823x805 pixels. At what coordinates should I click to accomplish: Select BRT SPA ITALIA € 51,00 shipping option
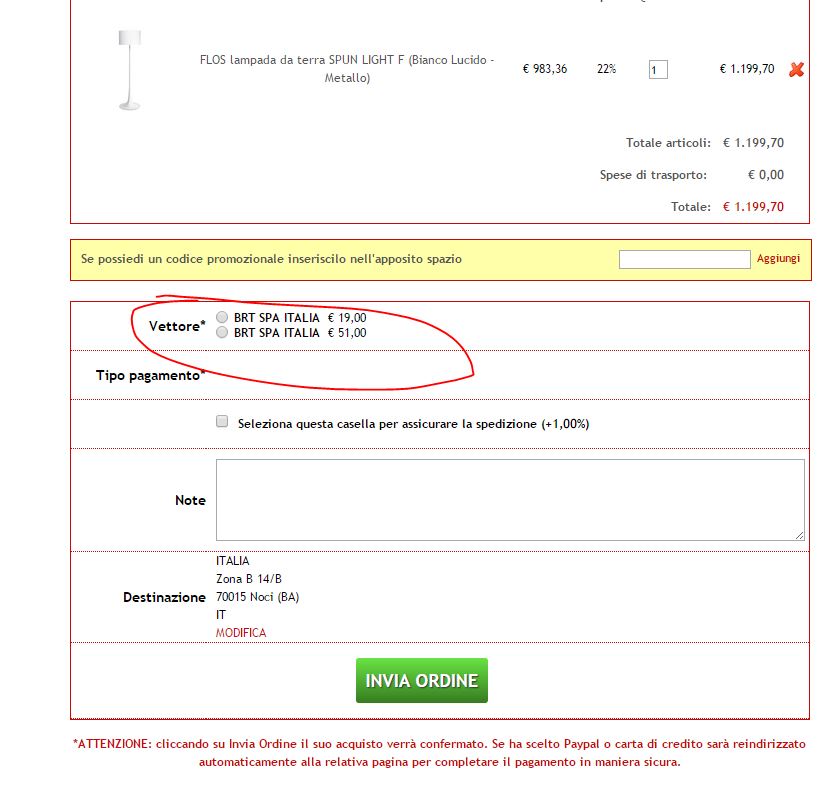[222, 332]
